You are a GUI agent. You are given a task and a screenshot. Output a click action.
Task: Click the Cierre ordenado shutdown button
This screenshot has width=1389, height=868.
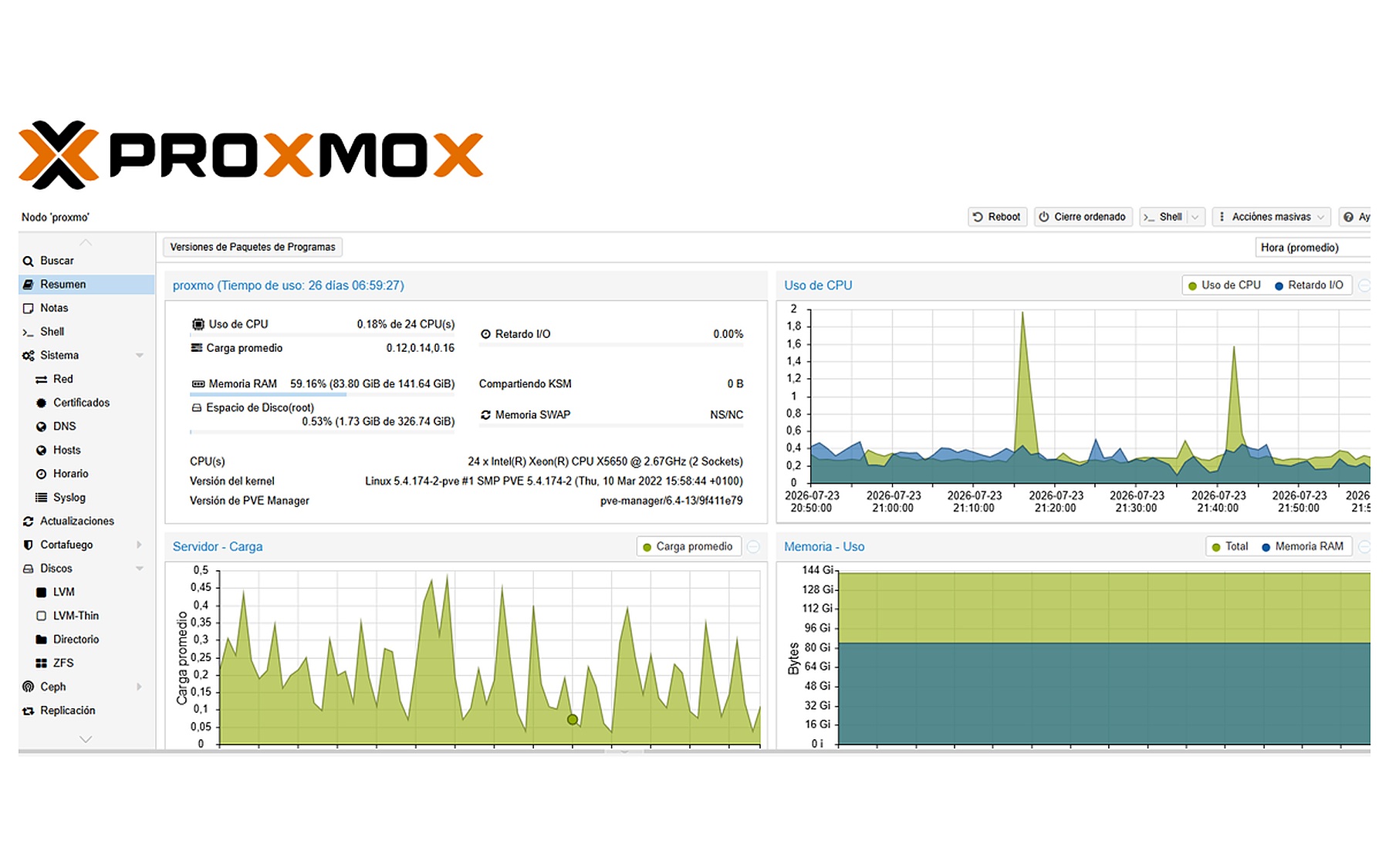click(x=1083, y=218)
